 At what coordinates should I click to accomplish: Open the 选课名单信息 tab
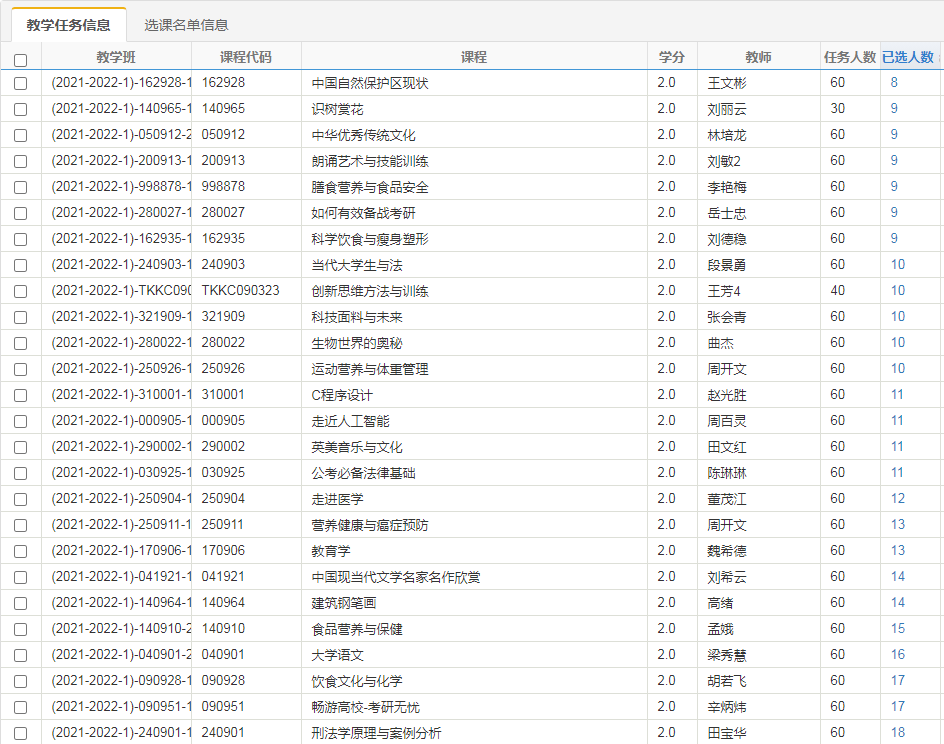186,25
